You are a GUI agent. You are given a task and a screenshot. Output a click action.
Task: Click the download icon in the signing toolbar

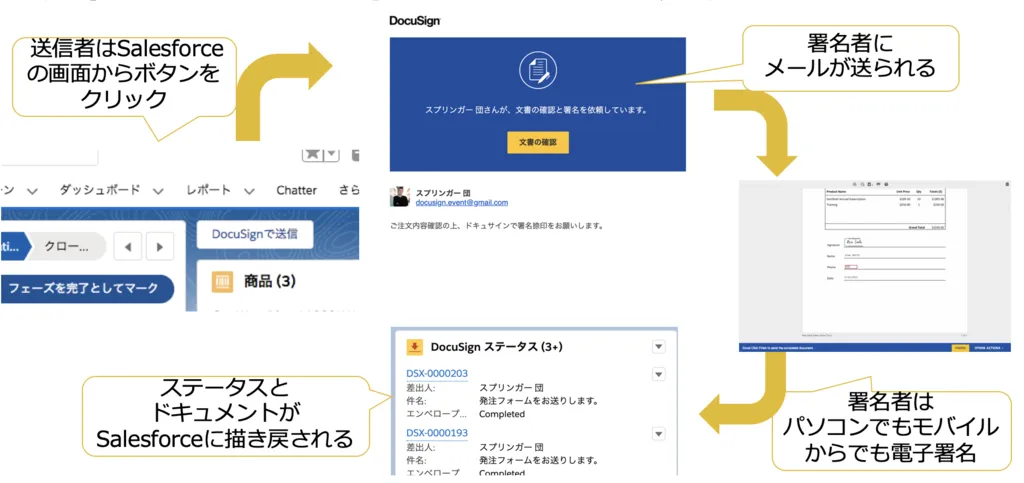[x=870, y=185]
